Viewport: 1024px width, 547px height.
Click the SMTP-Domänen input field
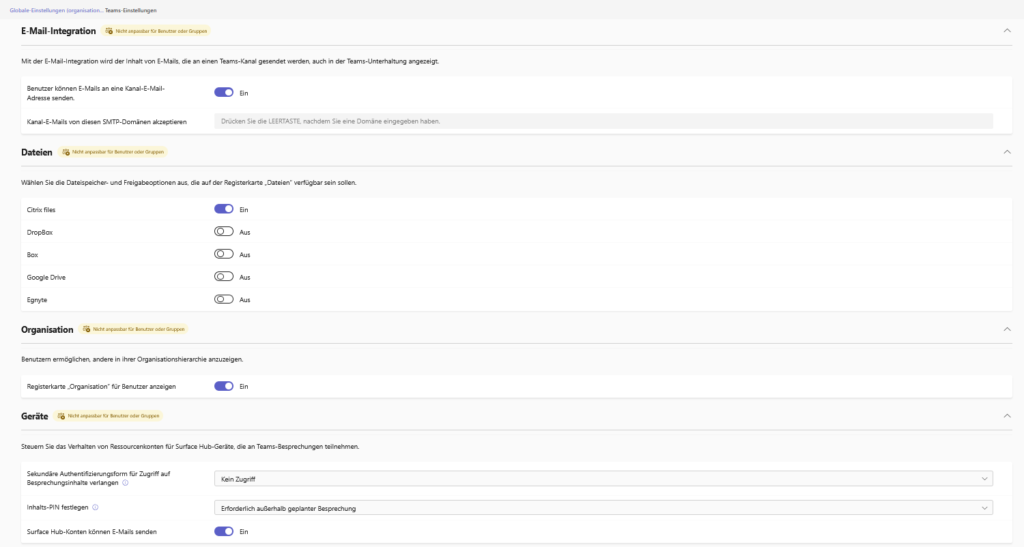click(x=604, y=121)
